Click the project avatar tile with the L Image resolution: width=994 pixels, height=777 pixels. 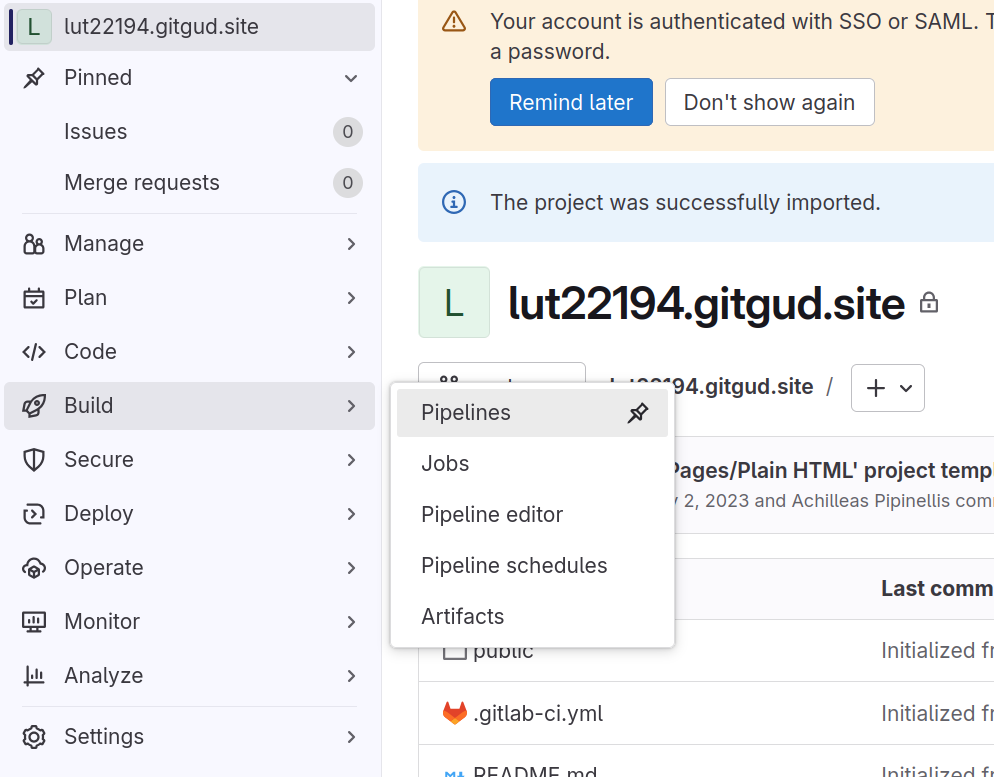pos(454,302)
